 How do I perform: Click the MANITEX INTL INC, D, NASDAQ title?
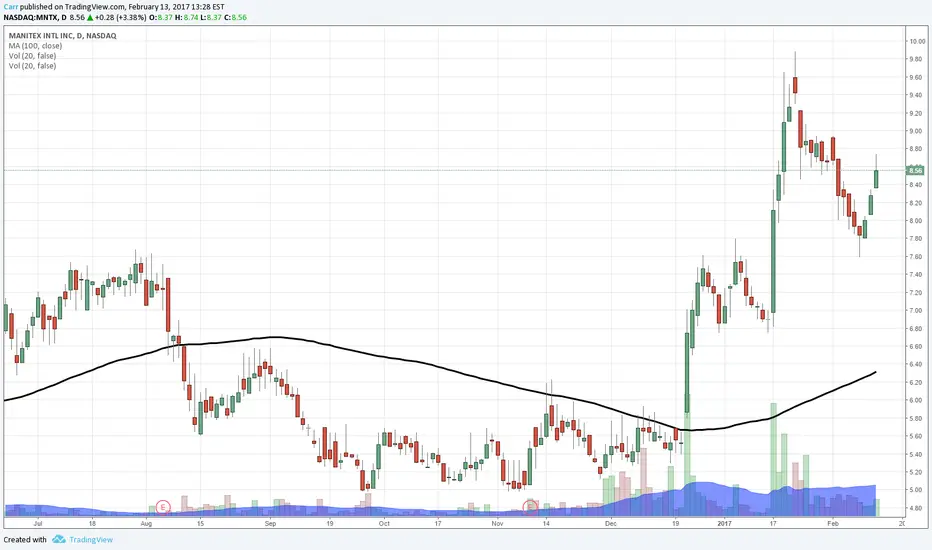coord(62,36)
